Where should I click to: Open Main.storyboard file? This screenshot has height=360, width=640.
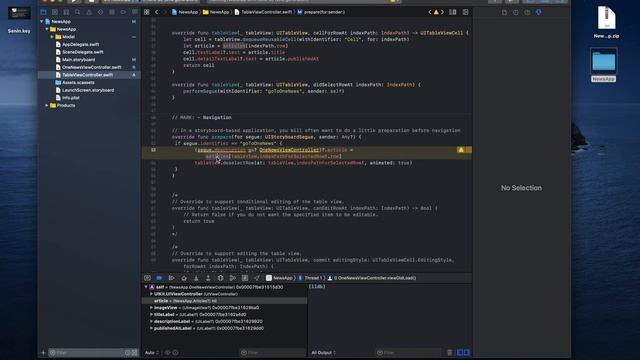click(x=79, y=60)
